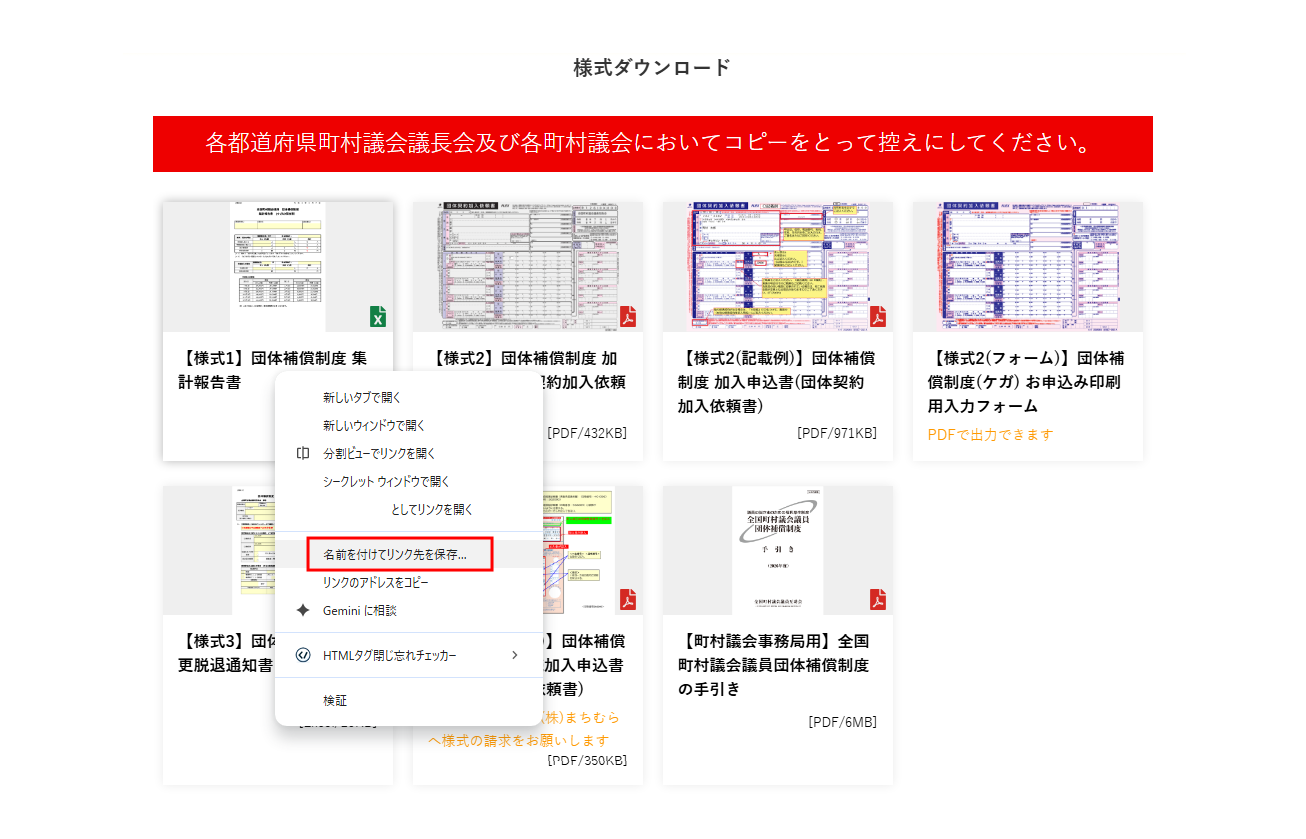Click the '[PDF/432KB]' size label

587,433
